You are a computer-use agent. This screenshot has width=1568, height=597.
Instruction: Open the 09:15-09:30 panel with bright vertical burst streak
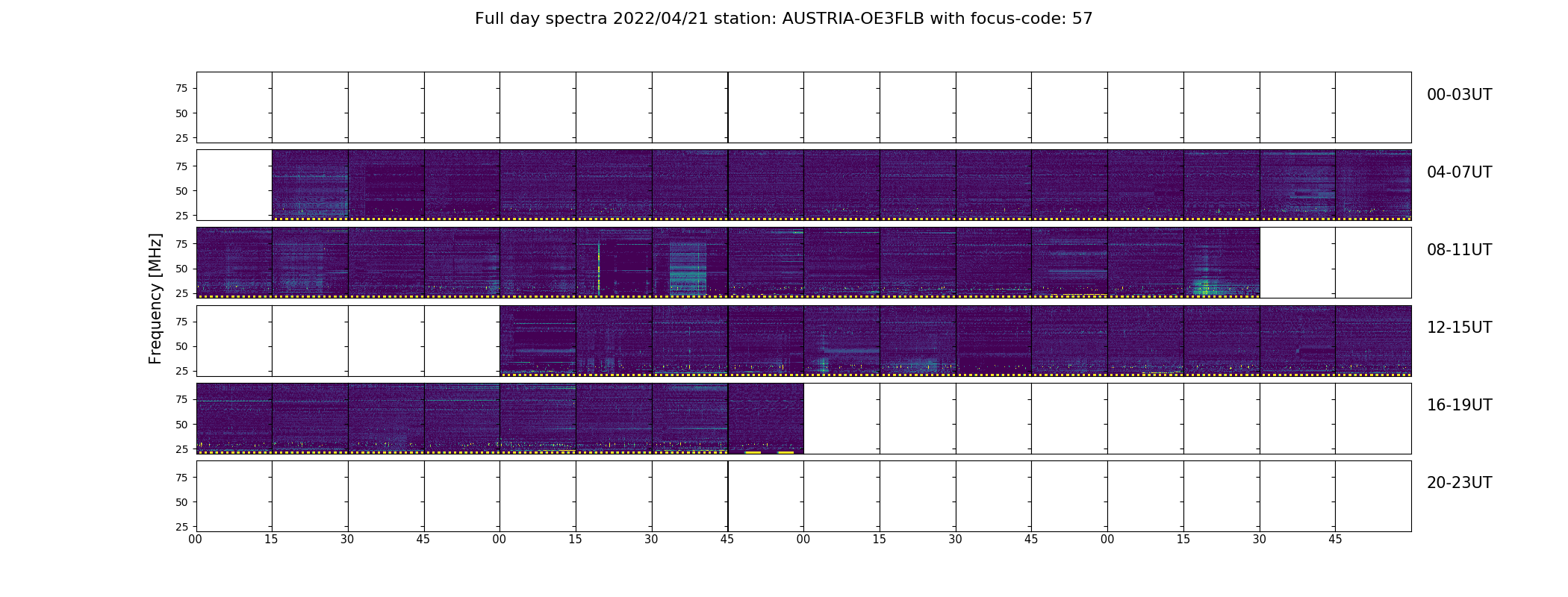pyautogui.click(x=614, y=263)
